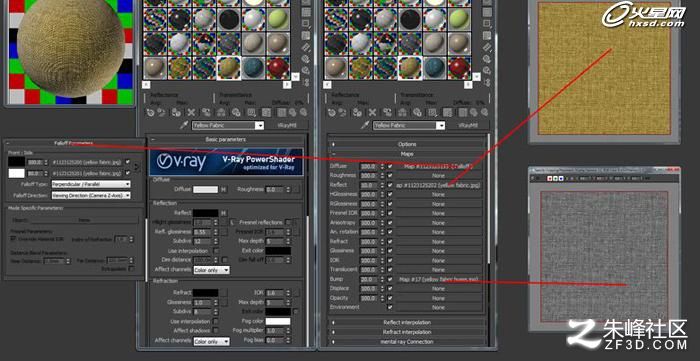Enable the Fresnel reflections checkbox

click(x=288, y=222)
